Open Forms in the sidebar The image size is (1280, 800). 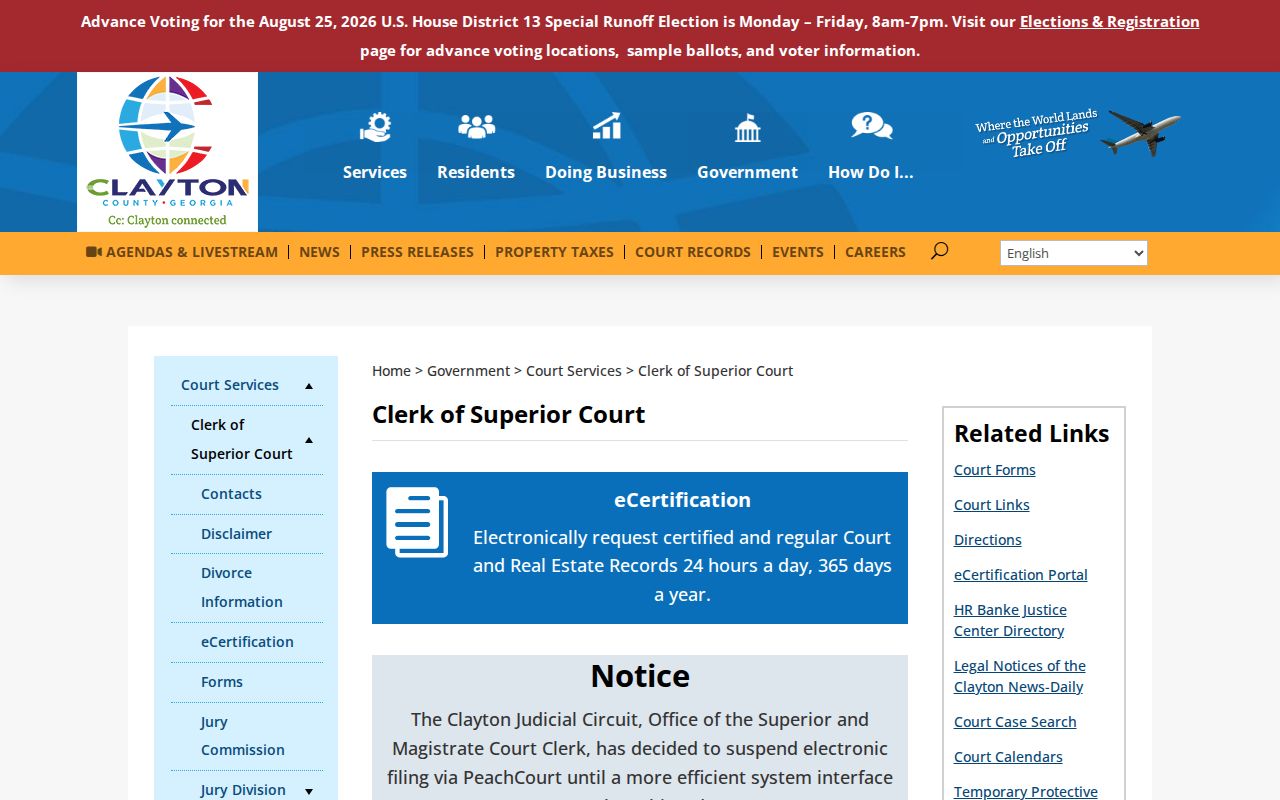coord(222,682)
